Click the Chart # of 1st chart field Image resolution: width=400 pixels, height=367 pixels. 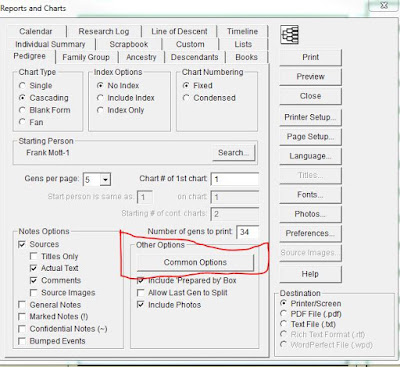(x=235, y=179)
